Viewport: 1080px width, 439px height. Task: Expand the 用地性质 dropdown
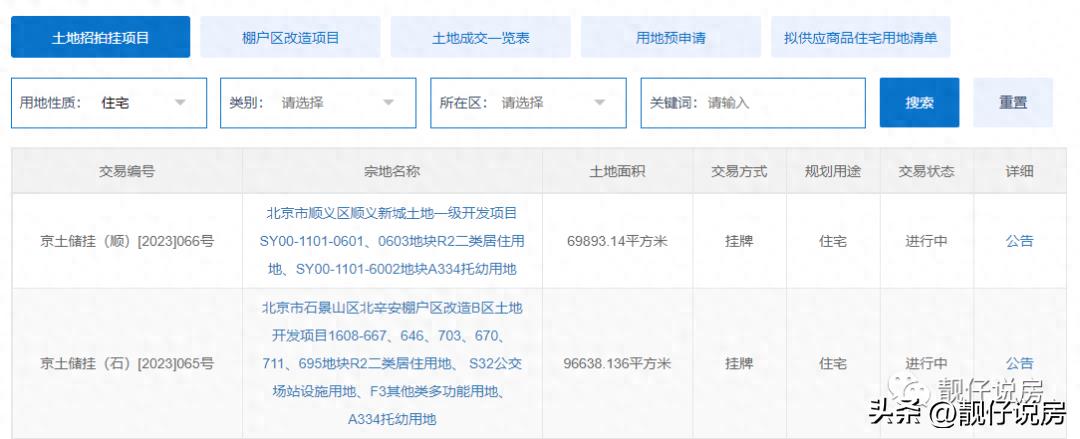[108, 103]
